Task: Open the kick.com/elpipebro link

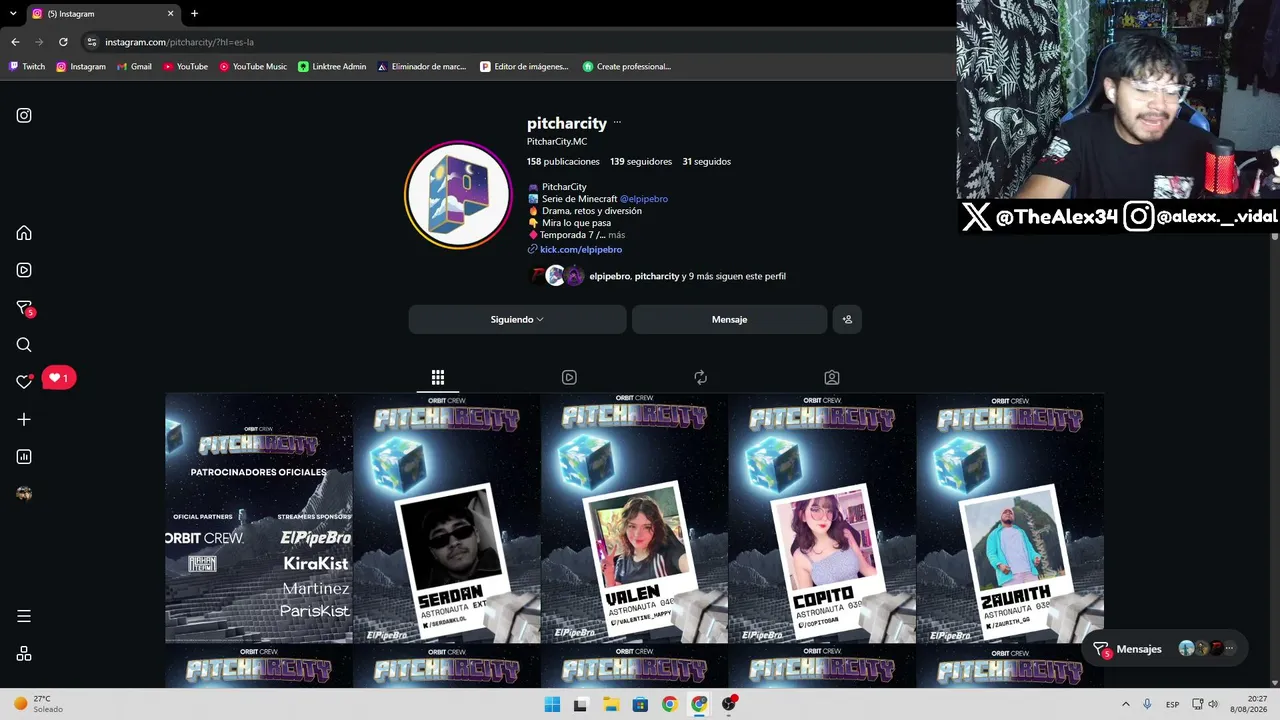Action: point(581,249)
